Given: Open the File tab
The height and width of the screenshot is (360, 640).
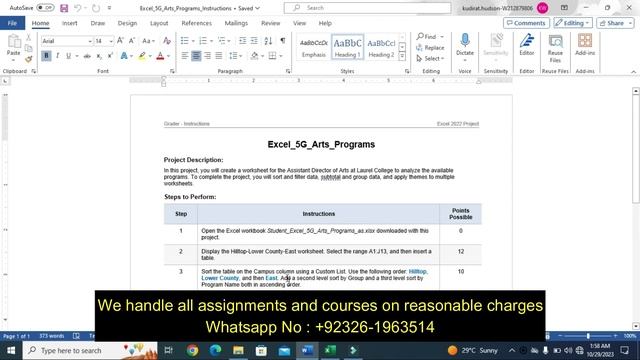Looking at the screenshot, I should point(12,23).
